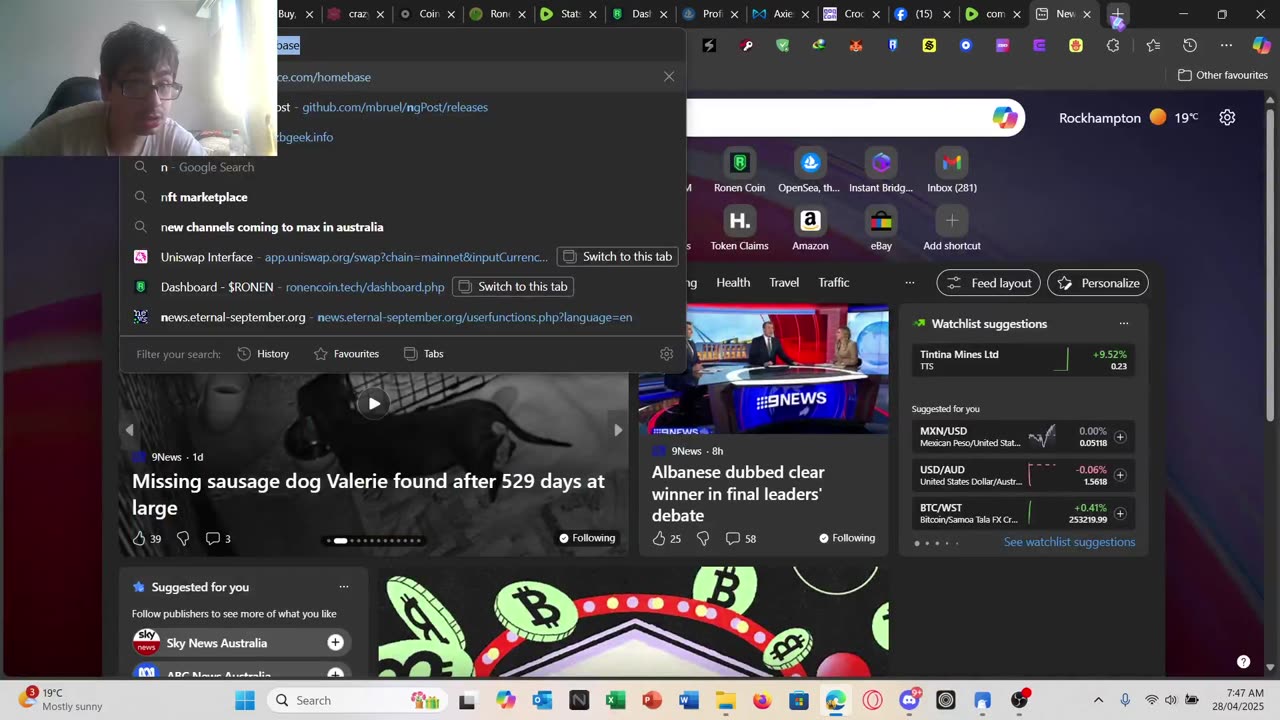Click Add shortcut plus tile
The height and width of the screenshot is (720, 1280).
(x=952, y=229)
